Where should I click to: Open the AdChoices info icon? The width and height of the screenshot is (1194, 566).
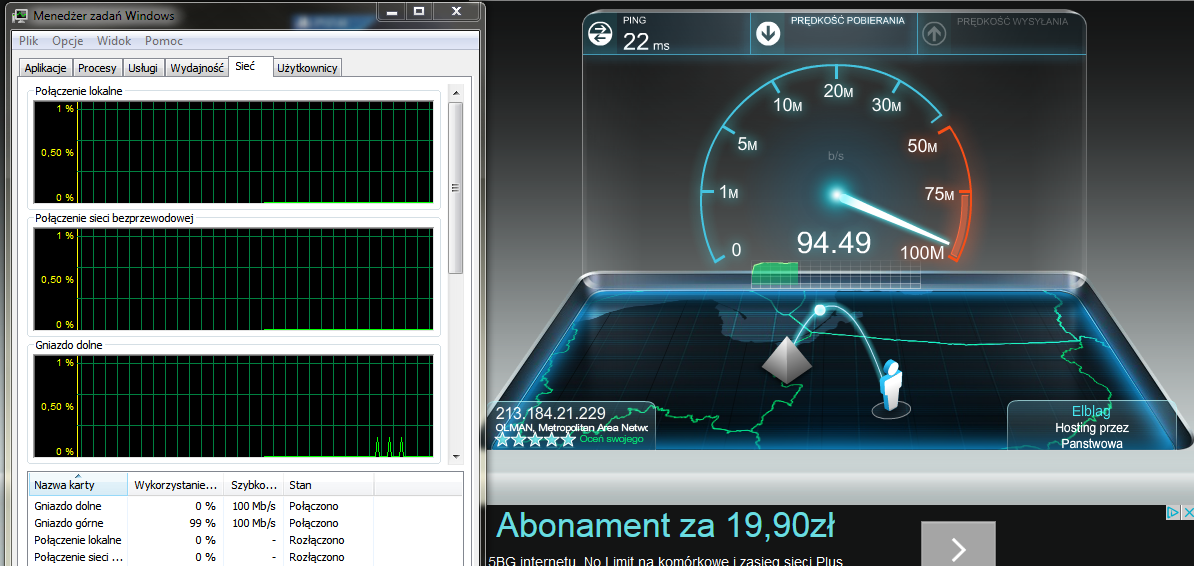[x=1173, y=513]
